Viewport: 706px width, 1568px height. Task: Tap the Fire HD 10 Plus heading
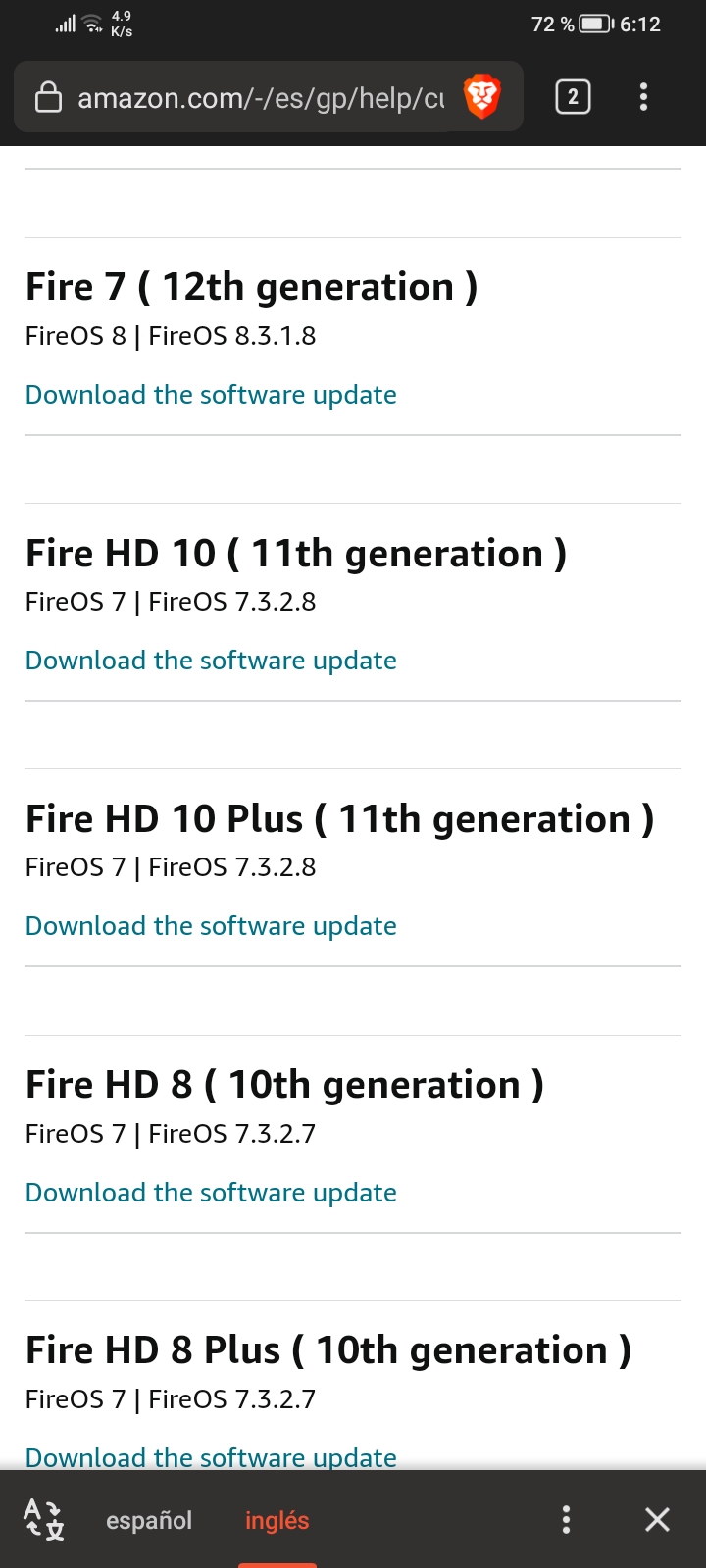[339, 819]
